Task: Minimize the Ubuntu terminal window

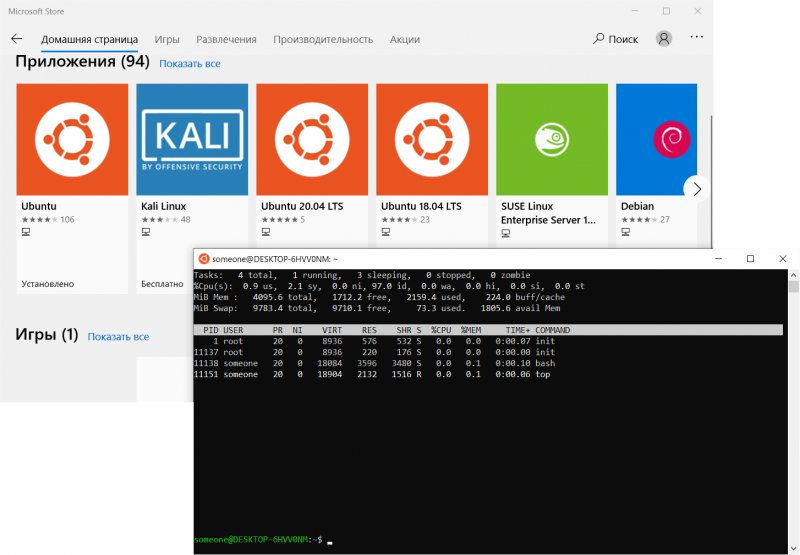Action: pos(719,259)
